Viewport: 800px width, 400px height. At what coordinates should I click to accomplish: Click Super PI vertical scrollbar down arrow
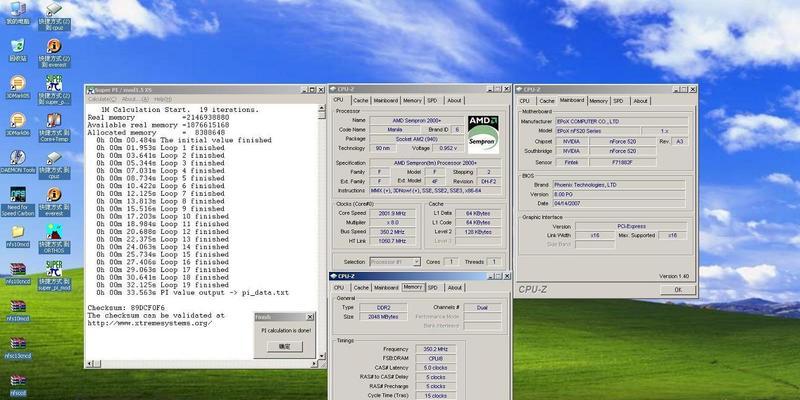coord(321,356)
